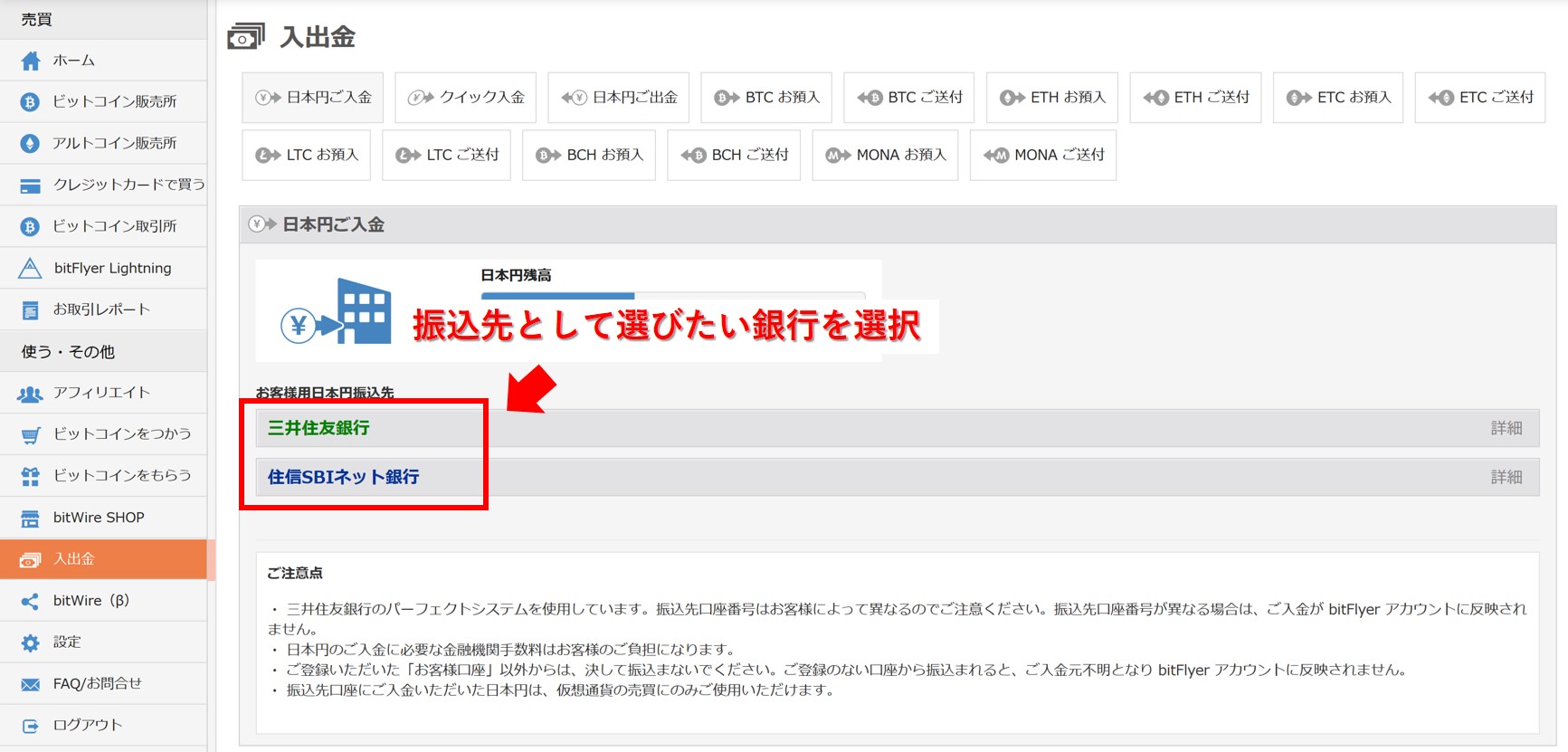The height and width of the screenshot is (752, 1568).
Task: Open お取引レポート in the sidebar
Action: (x=103, y=310)
